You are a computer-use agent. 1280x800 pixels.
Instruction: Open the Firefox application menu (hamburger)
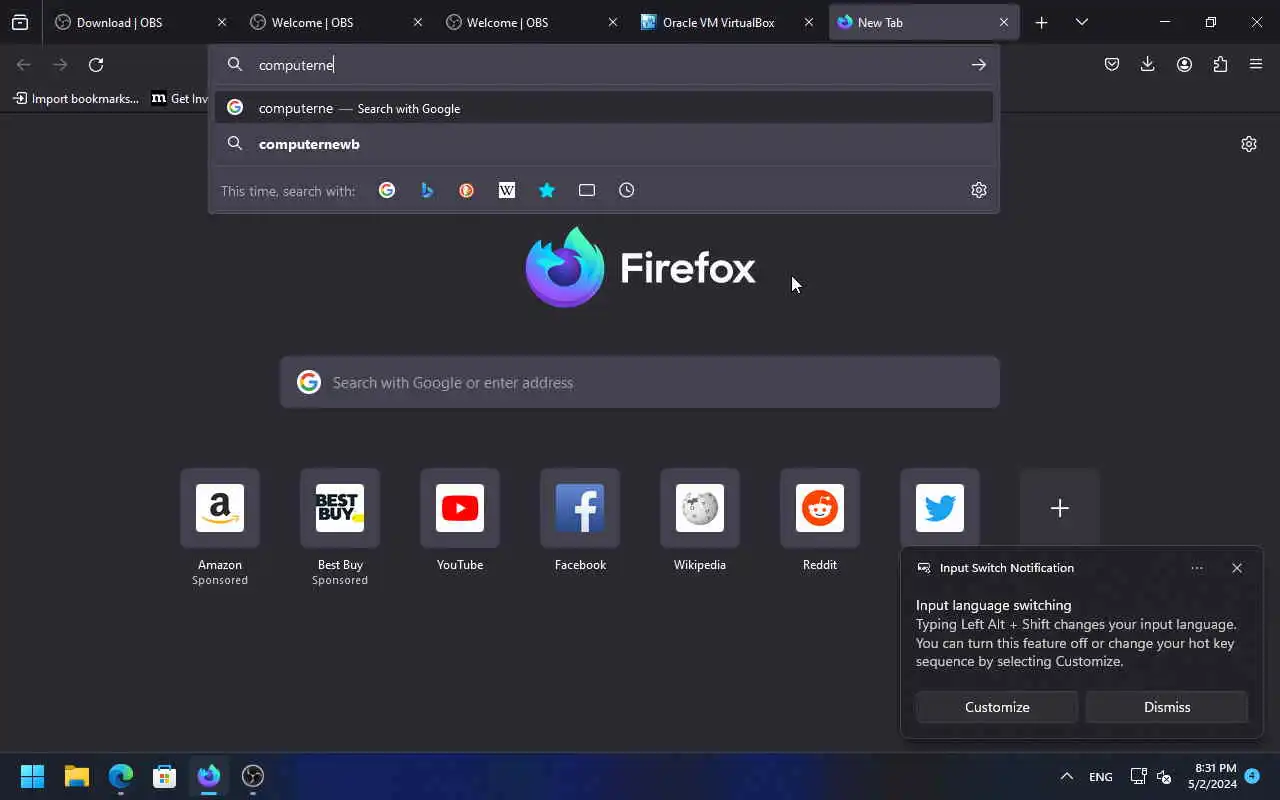pos(1256,65)
